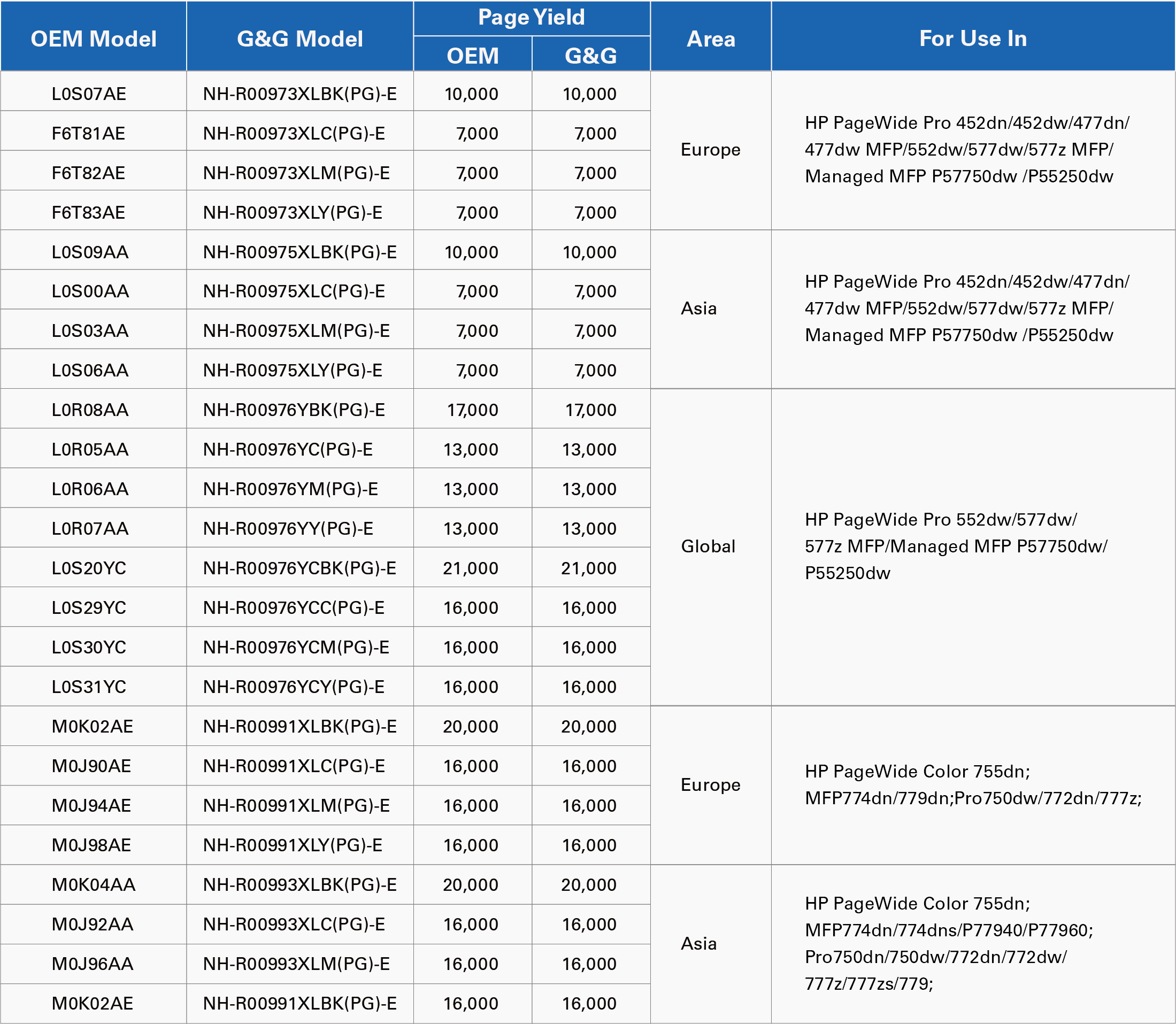Click the NH-R00975XLY(PG)-E cell
This screenshot has width=1176, height=1024.
point(300,368)
